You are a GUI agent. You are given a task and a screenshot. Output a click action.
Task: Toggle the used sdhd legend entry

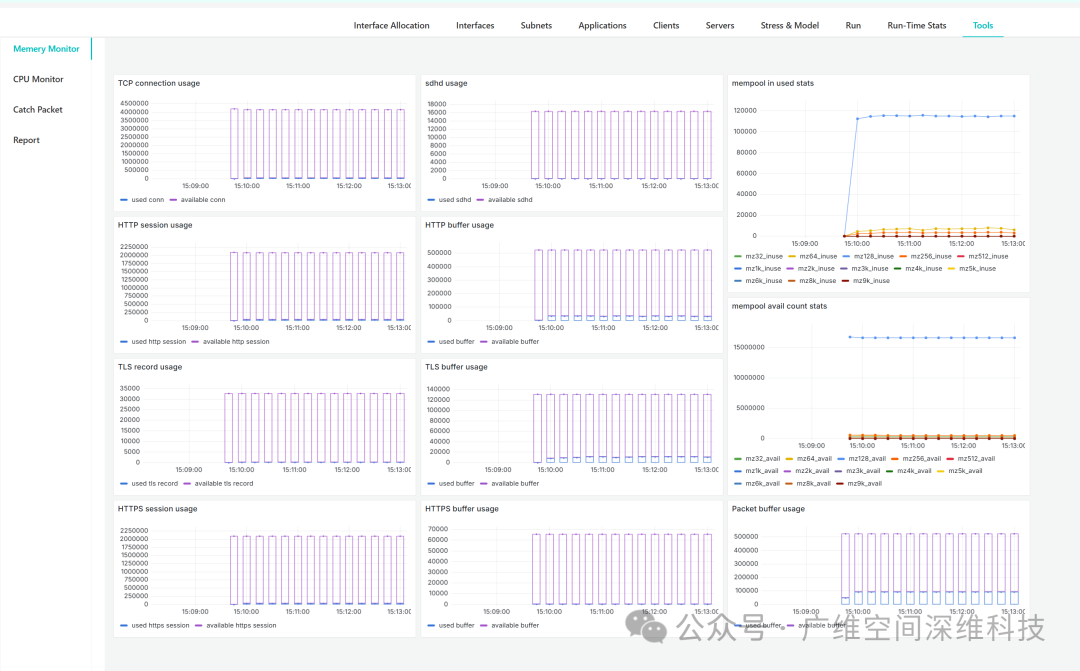click(449, 200)
